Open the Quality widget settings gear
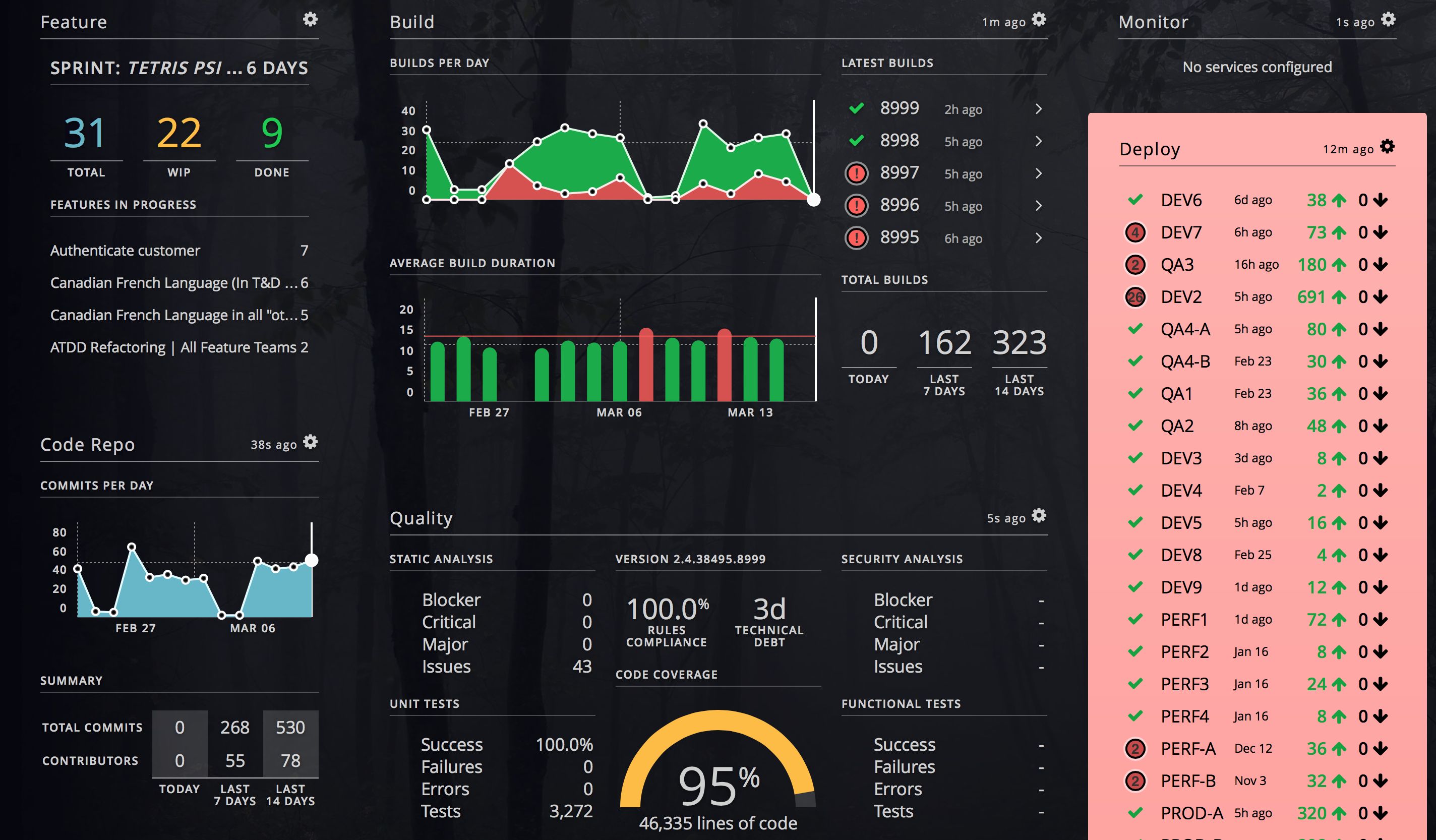1436x840 pixels. point(1039,515)
